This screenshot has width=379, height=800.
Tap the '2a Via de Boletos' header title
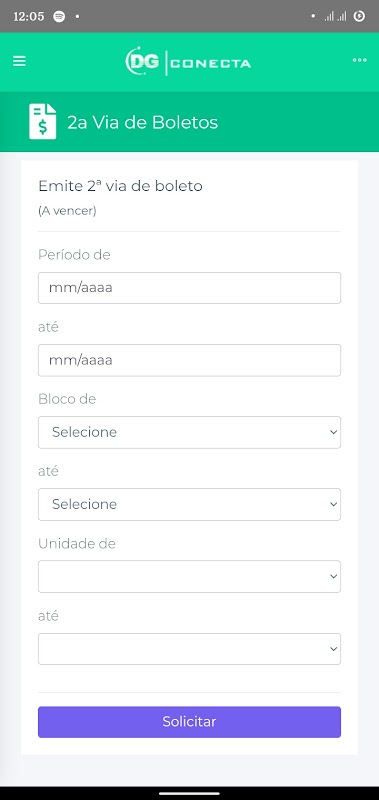click(143, 122)
